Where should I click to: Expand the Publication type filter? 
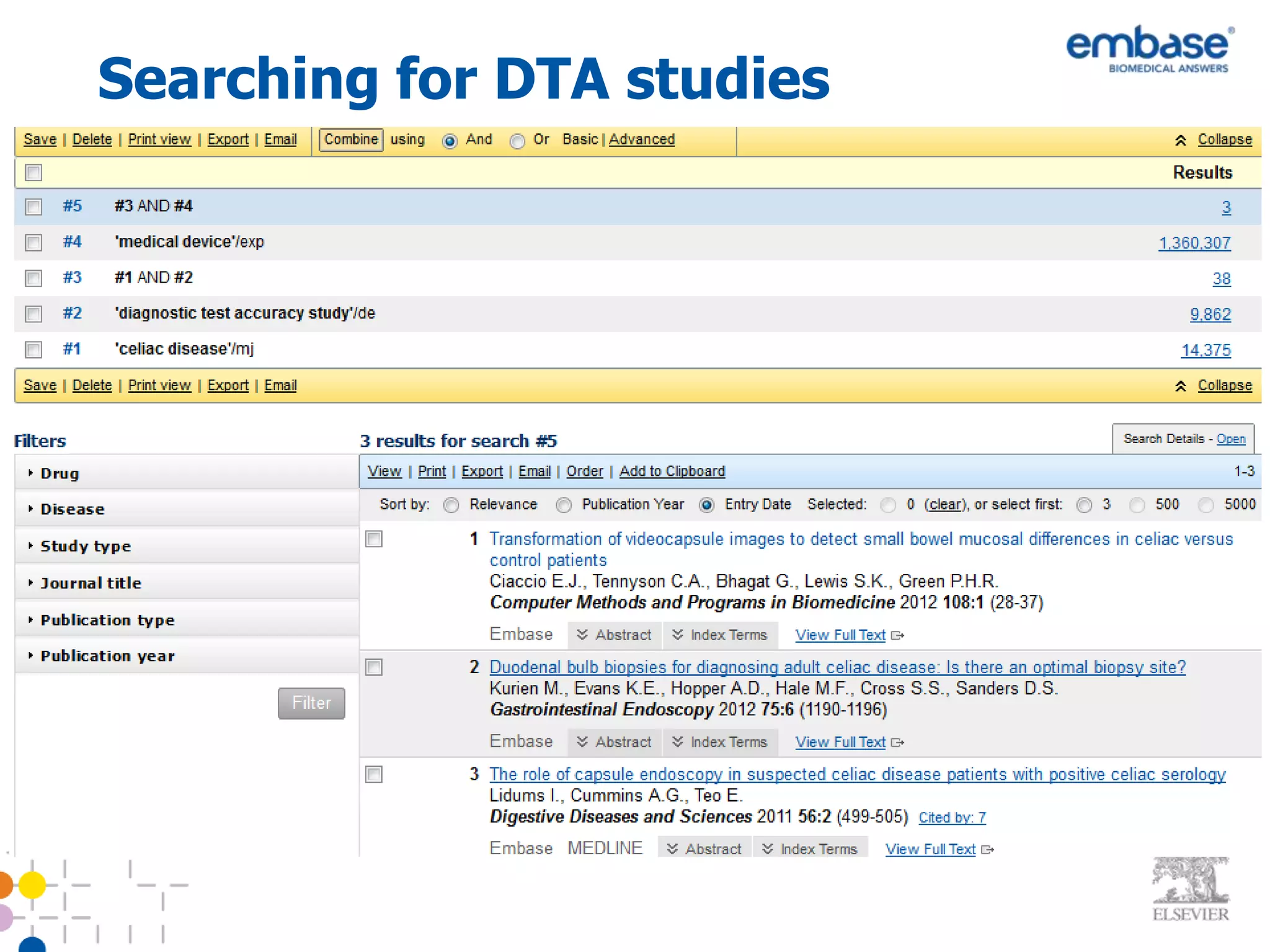tap(187, 620)
